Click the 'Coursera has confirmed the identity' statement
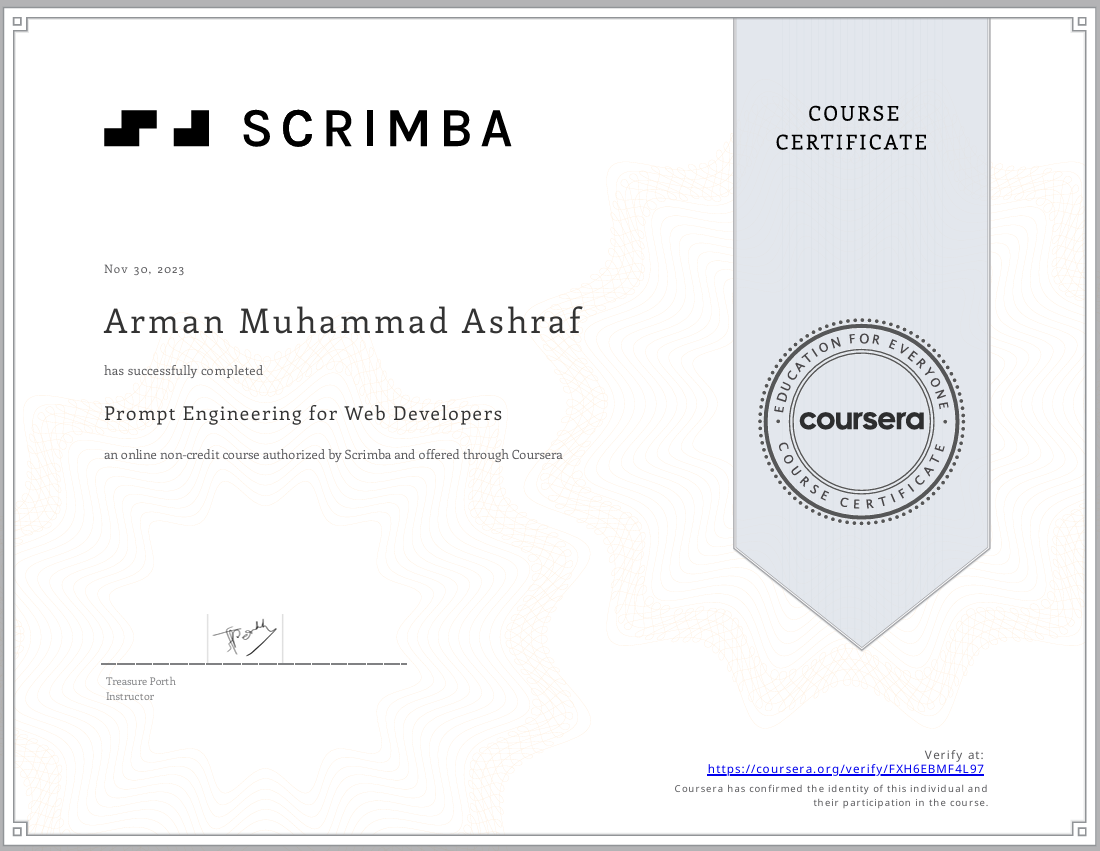This screenshot has height=851, width=1100. click(831, 796)
